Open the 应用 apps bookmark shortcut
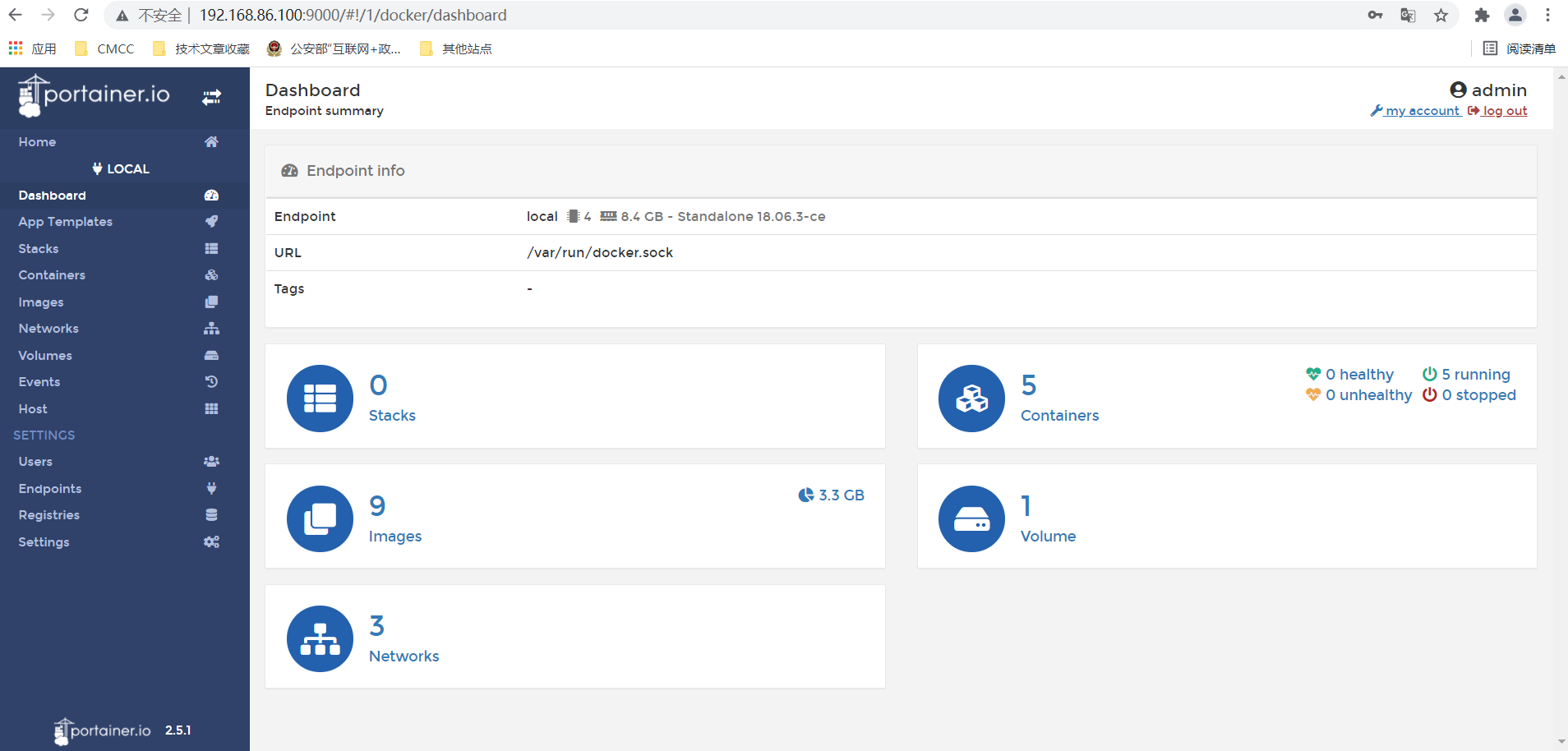 33,48
